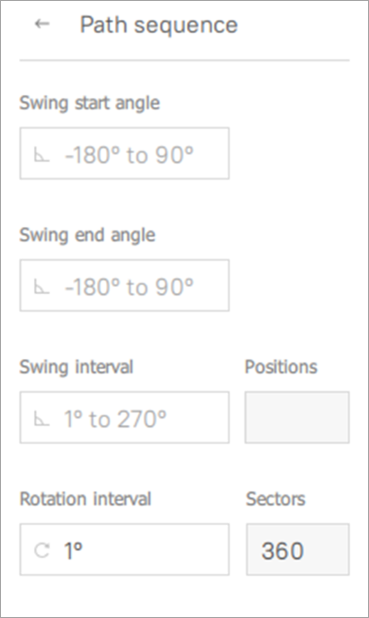Click the Path sequence panel title
The image size is (369, 618).
(x=159, y=25)
